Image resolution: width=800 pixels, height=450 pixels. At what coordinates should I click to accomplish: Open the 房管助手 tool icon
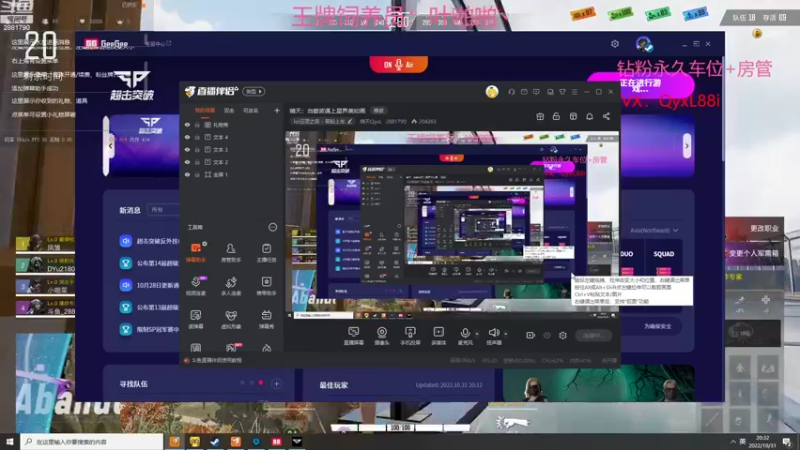(231, 252)
